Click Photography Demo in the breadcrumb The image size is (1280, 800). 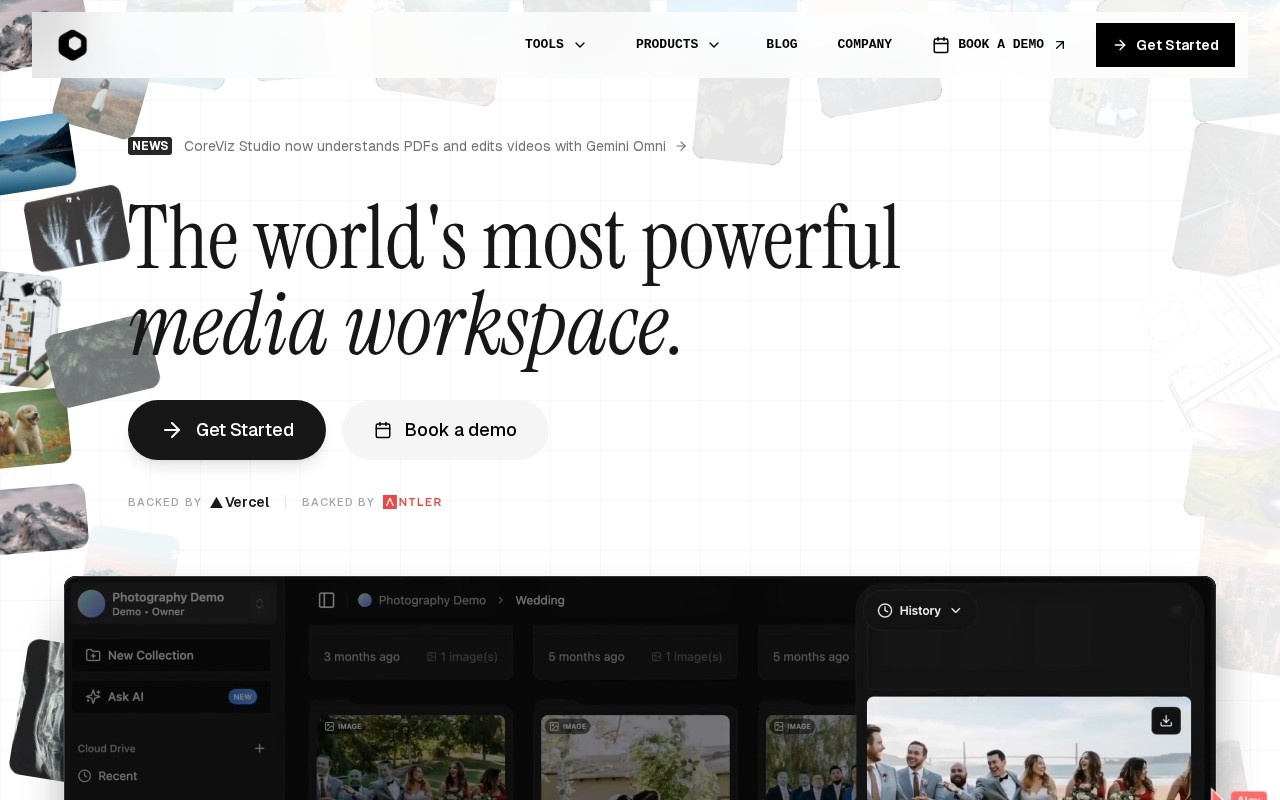422,600
